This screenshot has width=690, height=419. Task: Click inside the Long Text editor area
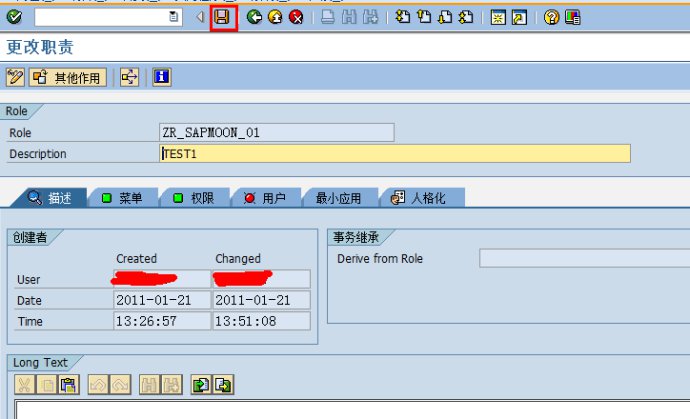coord(352,410)
